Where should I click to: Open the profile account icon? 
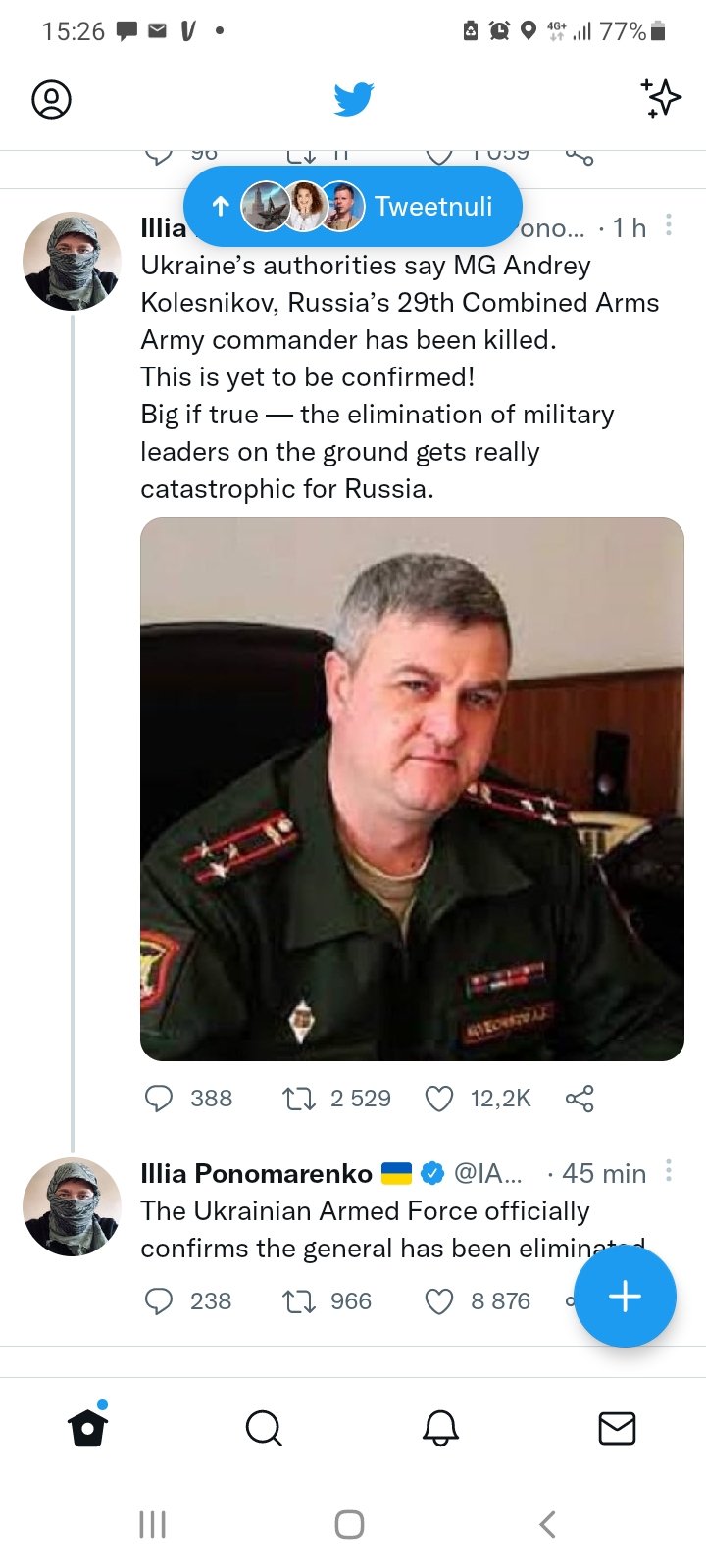click(x=51, y=99)
